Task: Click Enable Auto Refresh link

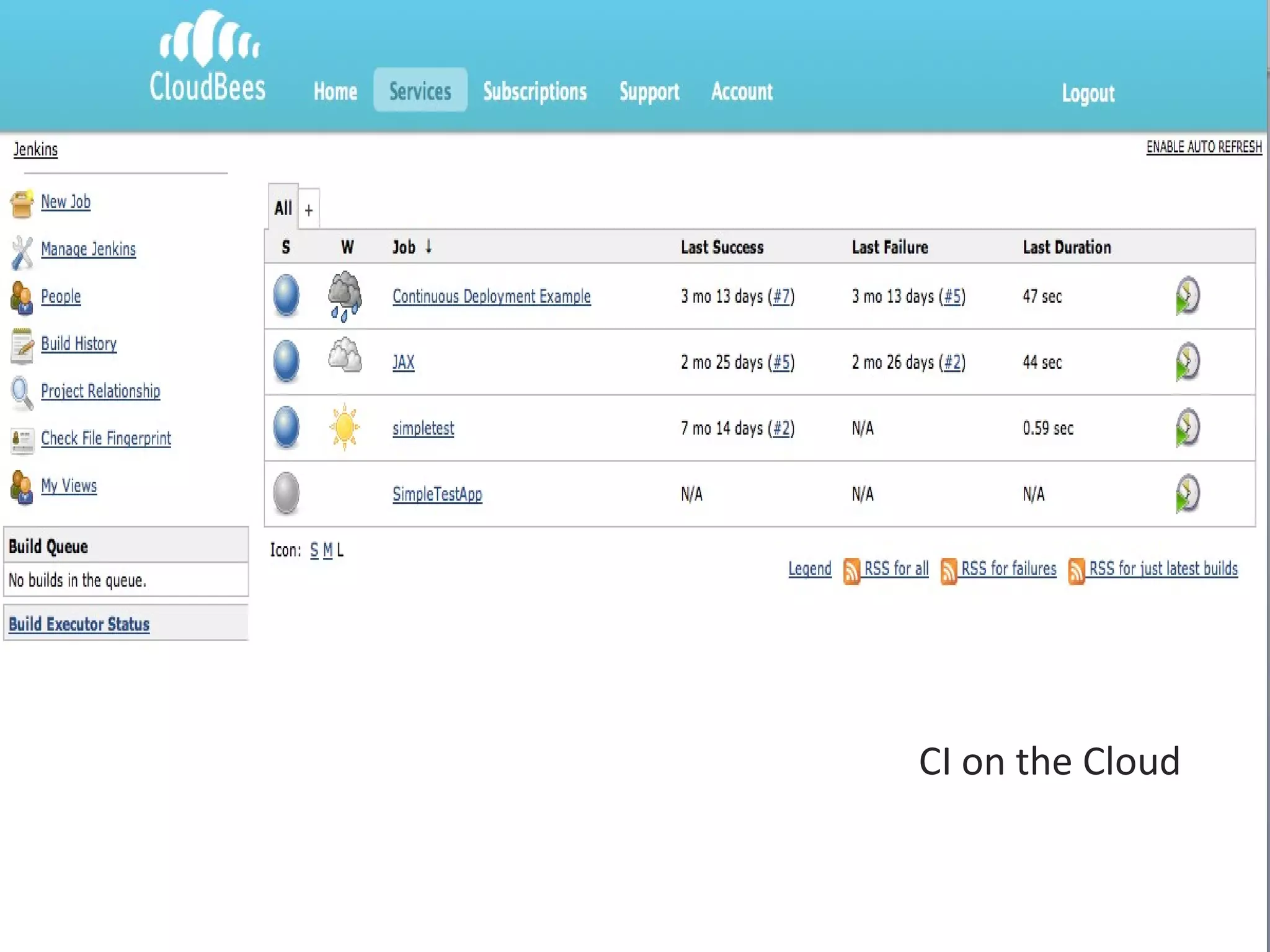Action: (1204, 147)
